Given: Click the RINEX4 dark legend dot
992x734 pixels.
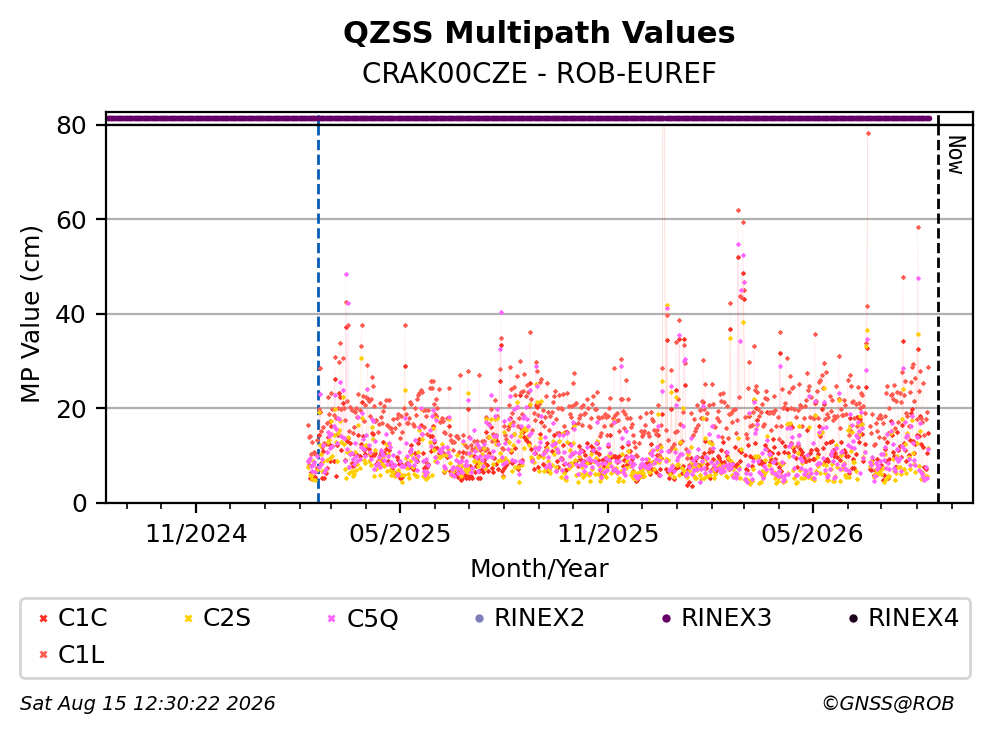Looking at the screenshot, I should [853, 618].
